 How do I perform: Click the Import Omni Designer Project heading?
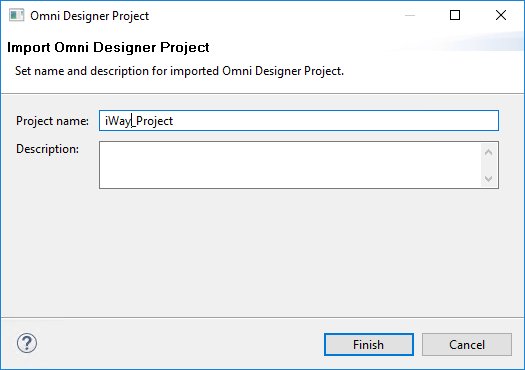coord(108,48)
